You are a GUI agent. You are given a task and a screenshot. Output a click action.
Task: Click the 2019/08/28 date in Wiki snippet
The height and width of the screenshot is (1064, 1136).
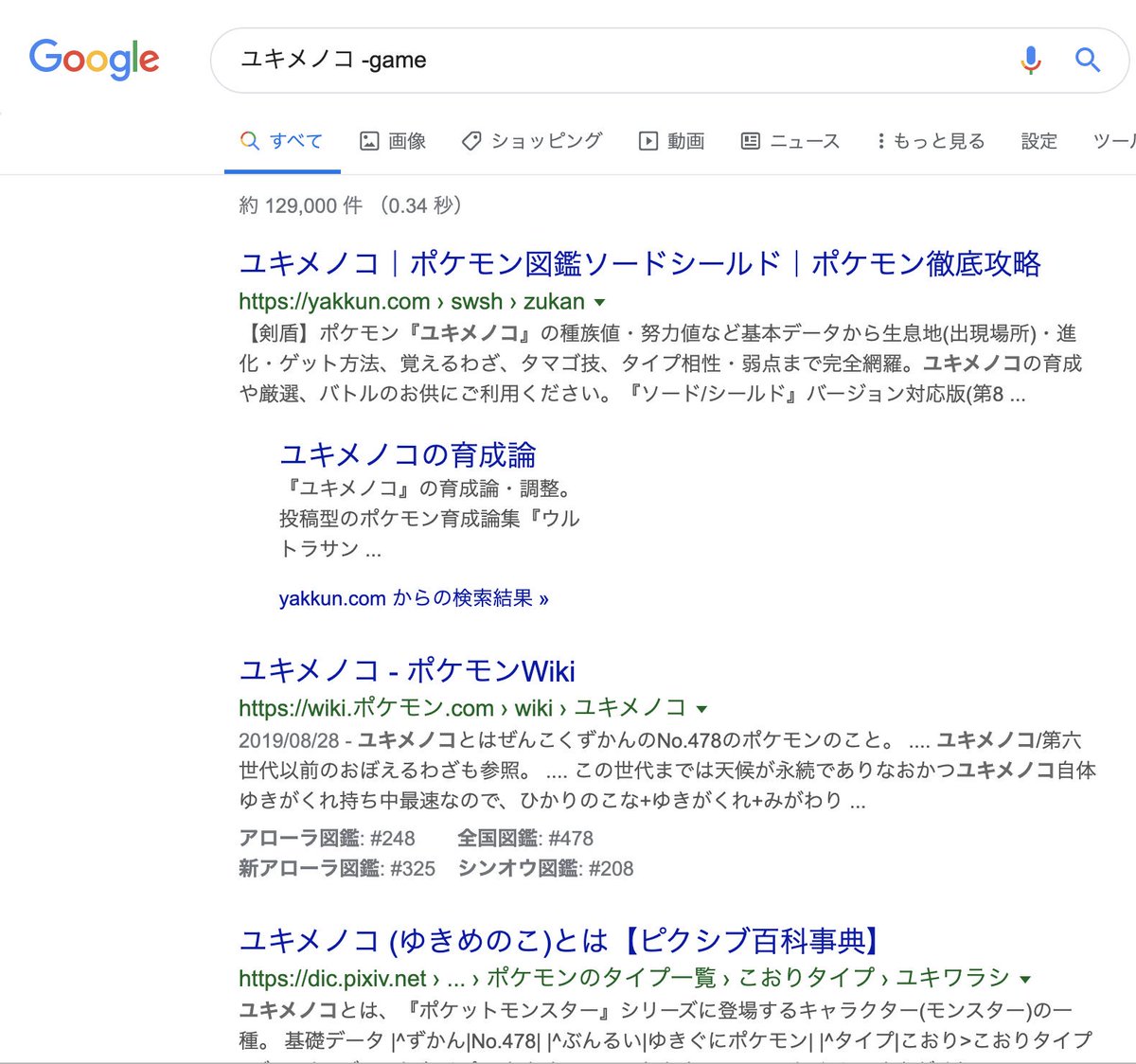[x=289, y=740]
